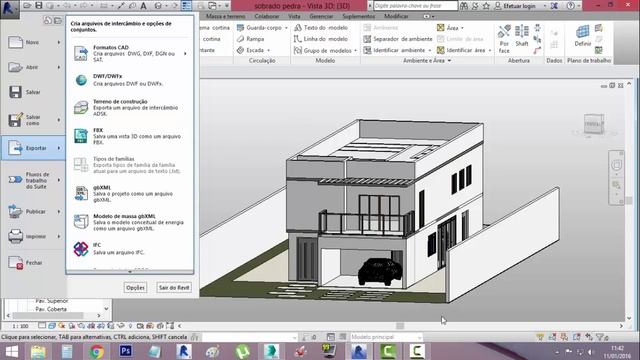Open Photoshop from the taskbar
The image size is (640, 360).
pos(125,351)
